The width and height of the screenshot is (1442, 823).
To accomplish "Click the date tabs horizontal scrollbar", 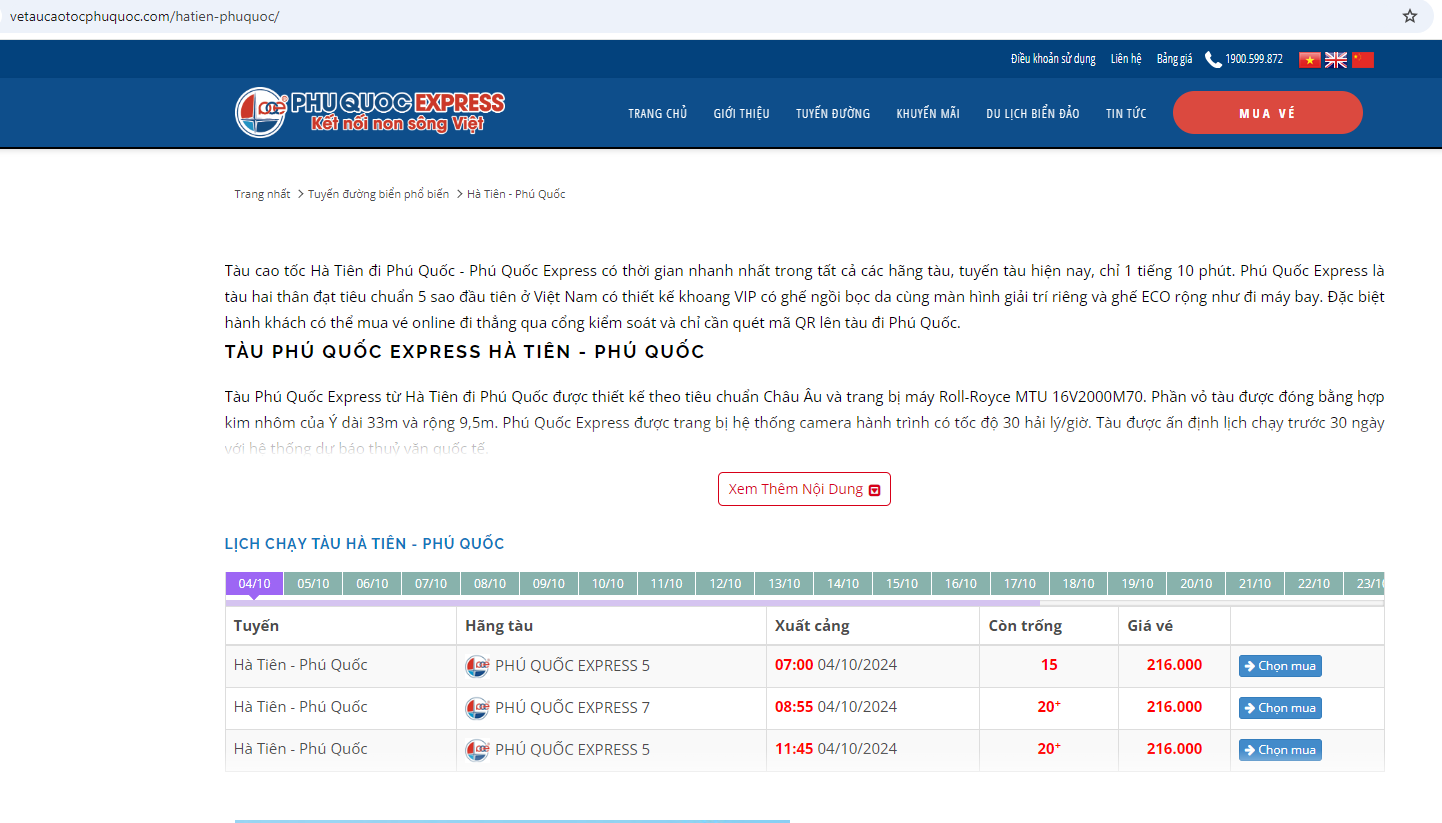I will click(x=632, y=603).
